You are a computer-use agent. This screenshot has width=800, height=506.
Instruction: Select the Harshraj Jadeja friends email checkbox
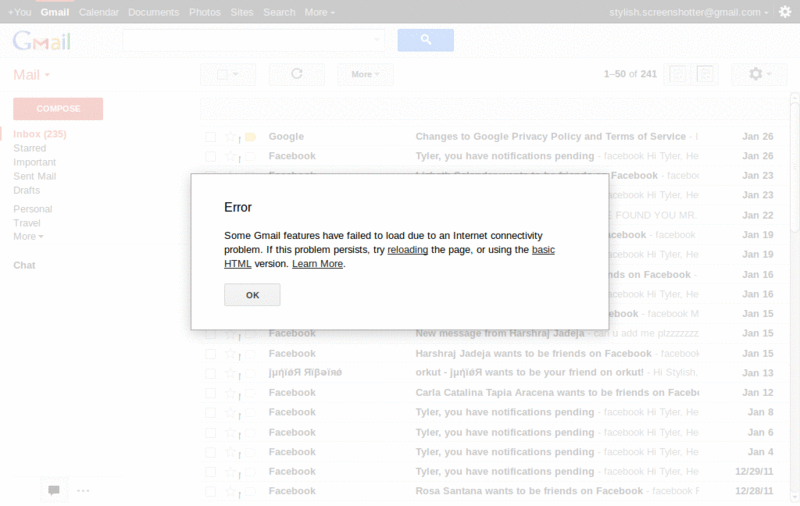[x=210, y=353]
